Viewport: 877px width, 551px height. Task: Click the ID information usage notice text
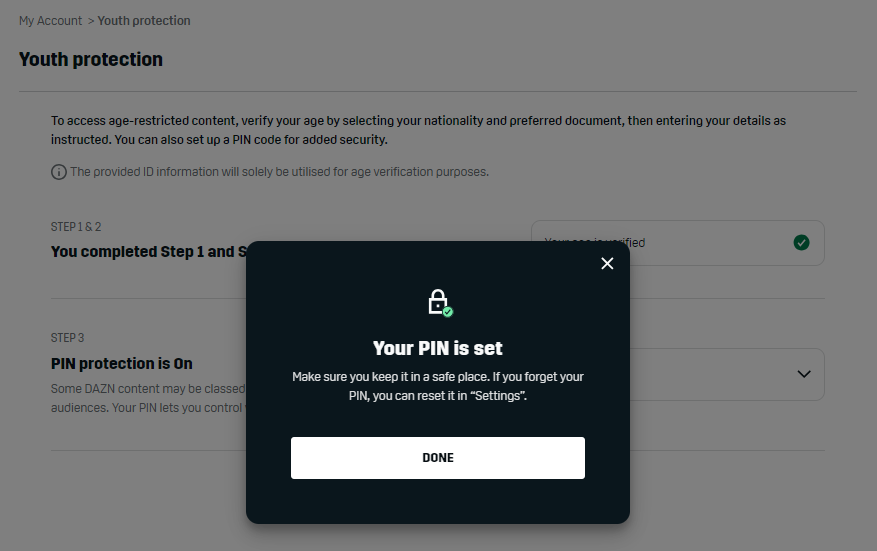(279, 172)
